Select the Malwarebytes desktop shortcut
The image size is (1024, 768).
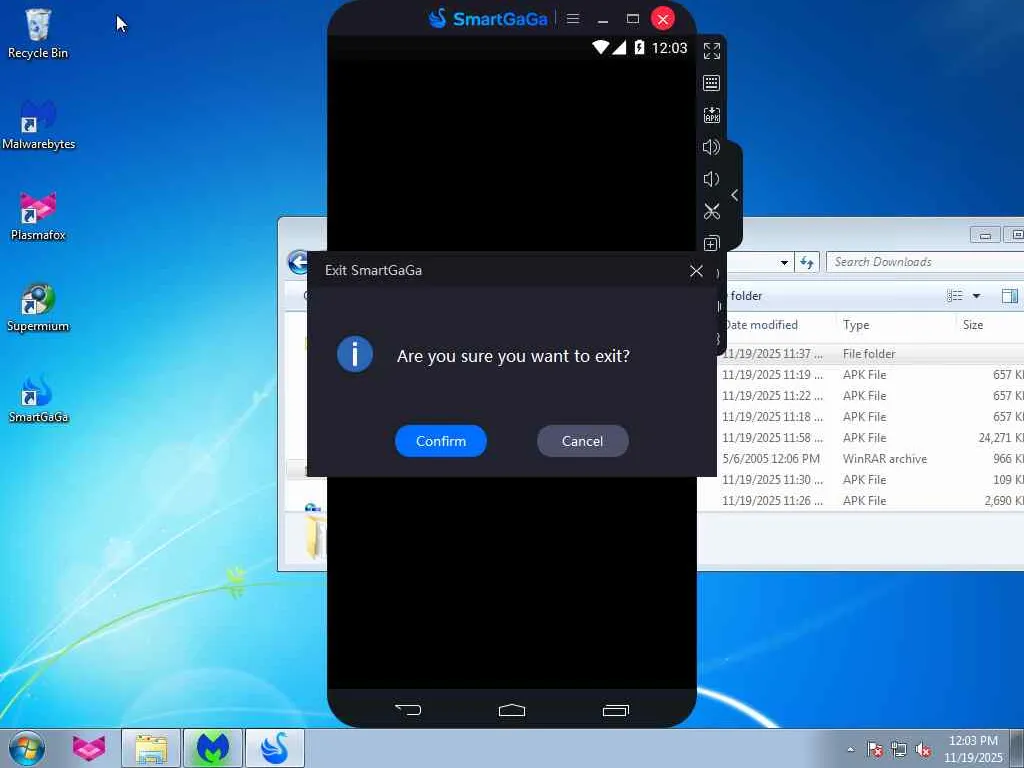pyautogui.click(x=39, y=125)
